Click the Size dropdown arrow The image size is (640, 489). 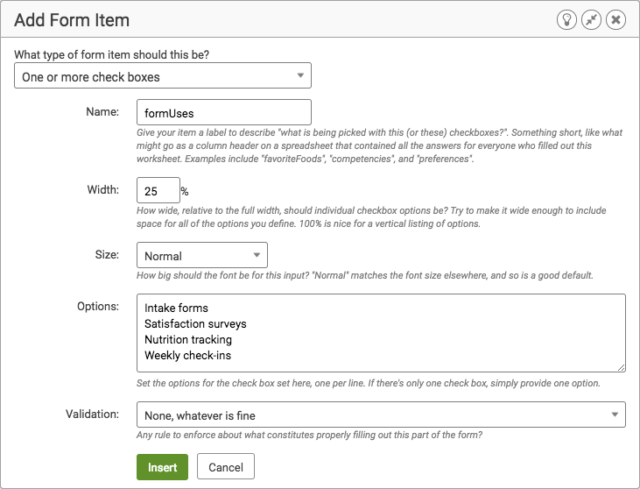(257, 255)
